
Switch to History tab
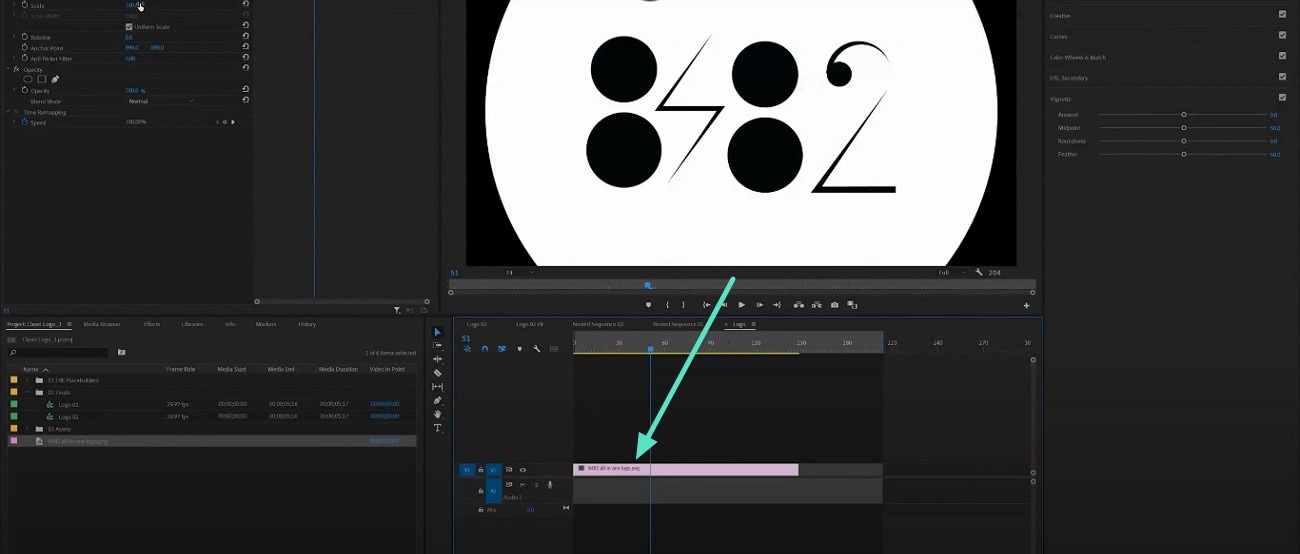click(x=307, y=324)
